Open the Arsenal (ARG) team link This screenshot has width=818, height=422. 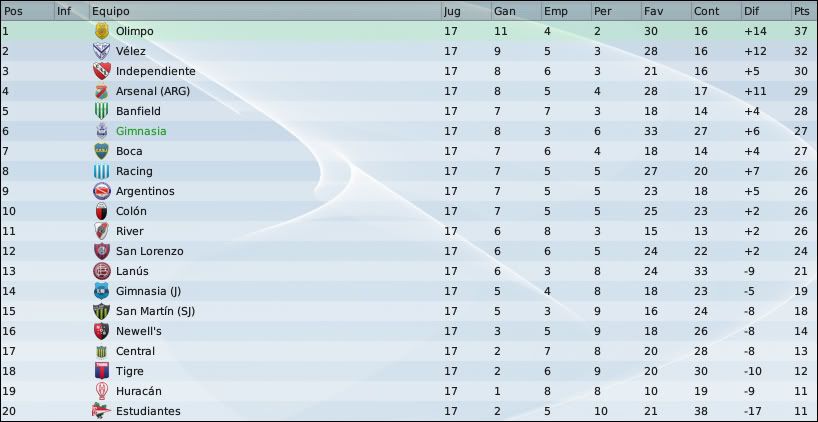tap(153, 91)
